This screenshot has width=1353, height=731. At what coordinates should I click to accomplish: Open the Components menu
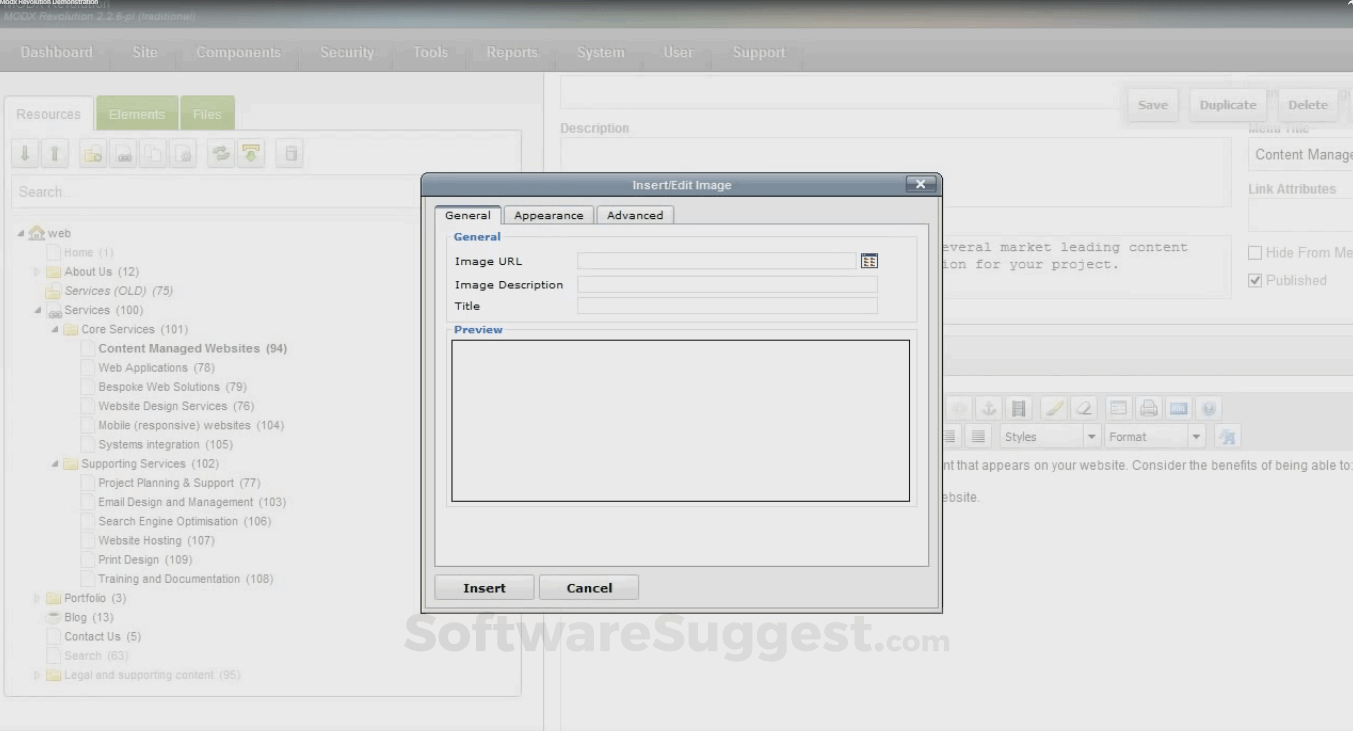(x=237, y=52)
